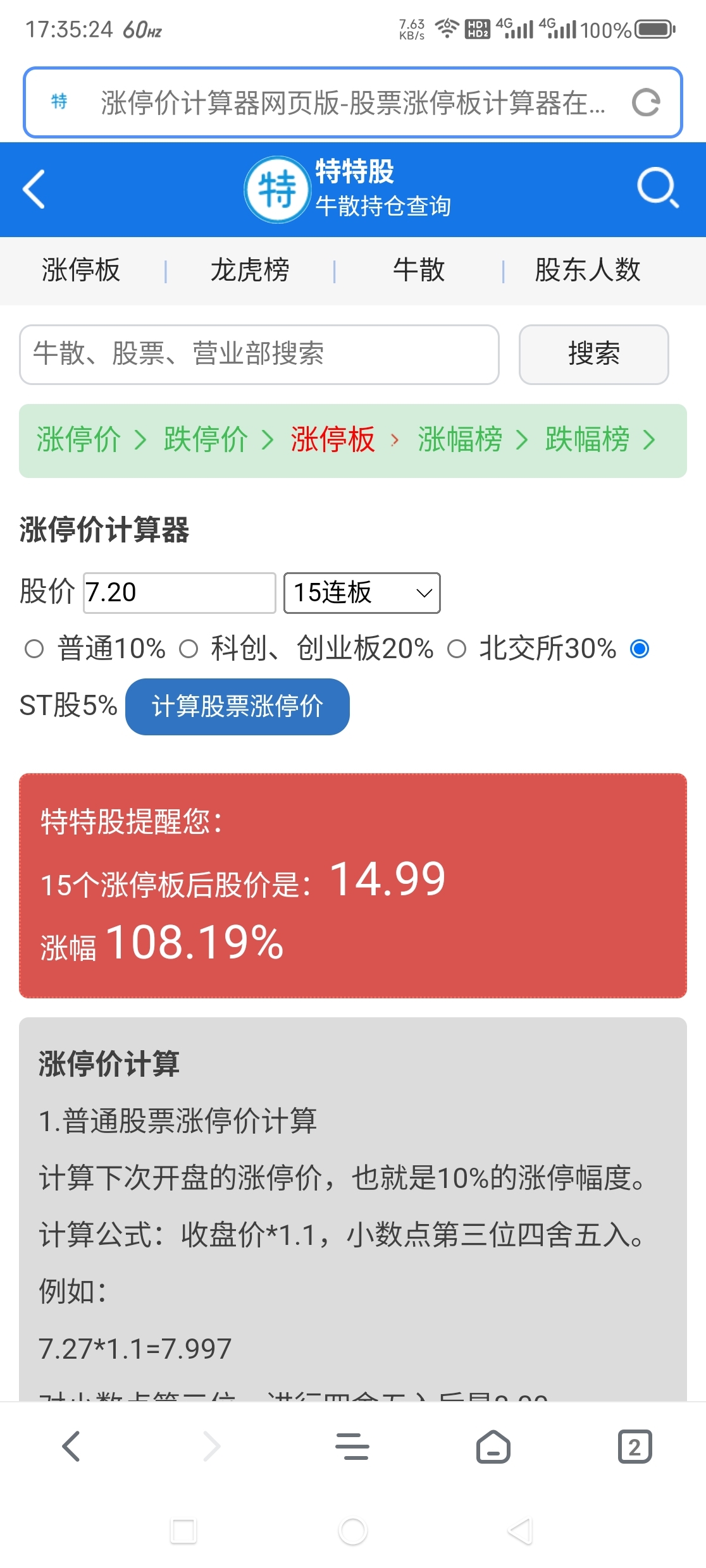Viewport: 706px width, 1568px height.
Task: Go back with browser back arrow
Action: point(71,1446)
